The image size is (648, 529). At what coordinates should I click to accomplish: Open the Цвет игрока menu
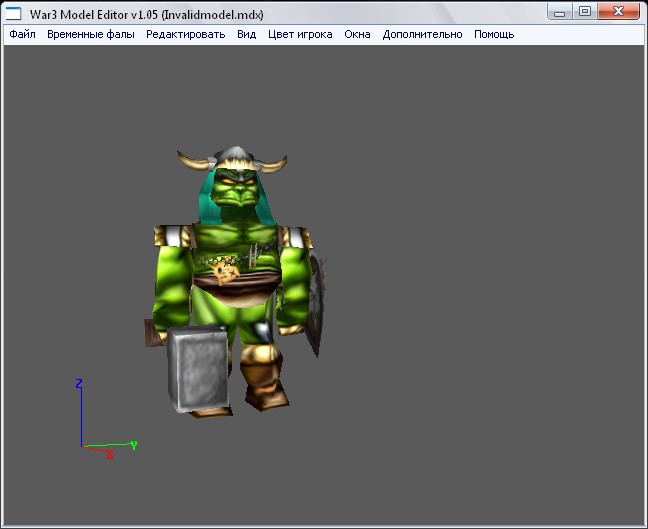[x=300, y=34]
